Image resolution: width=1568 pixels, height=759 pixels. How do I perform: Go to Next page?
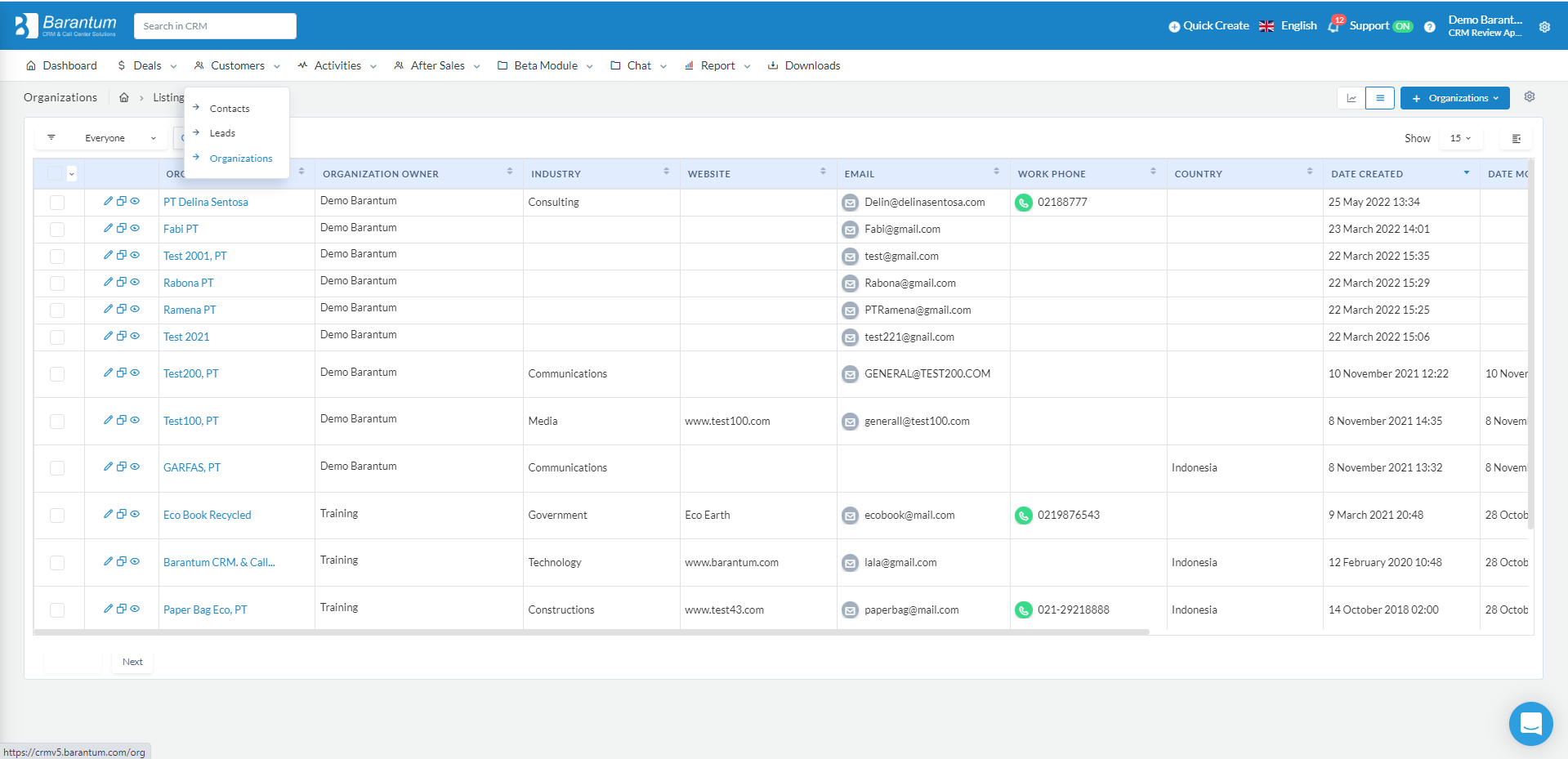132,662
